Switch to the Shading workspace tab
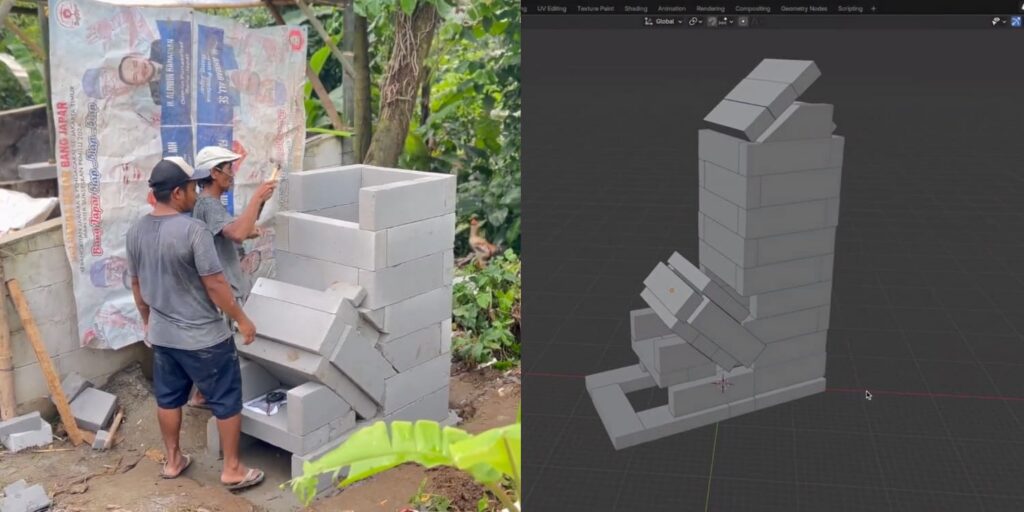The width and height of the screenshot is (1024, 512). click(x=636, y=8)
